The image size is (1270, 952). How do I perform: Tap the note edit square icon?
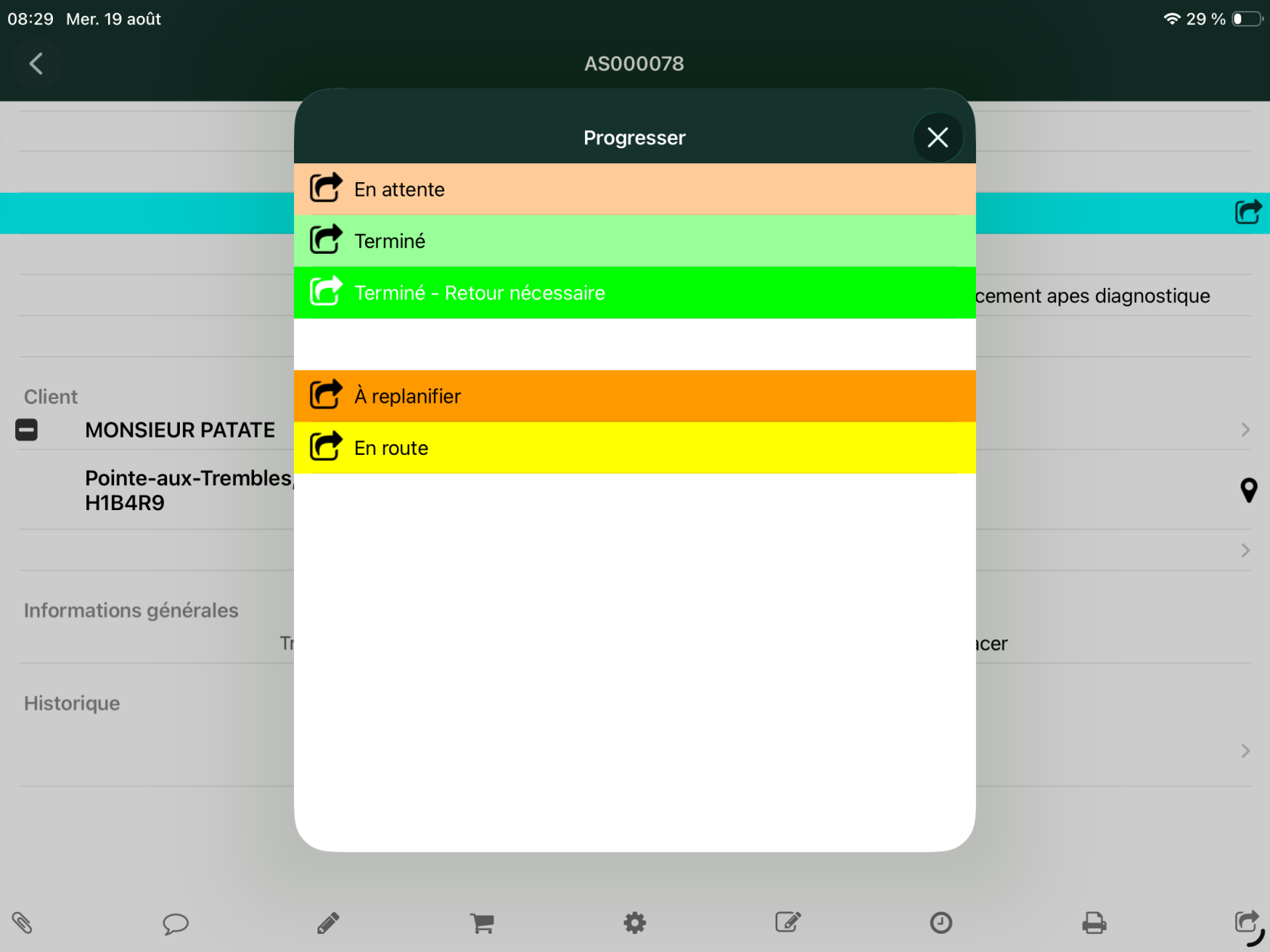(x=788, y=922)
